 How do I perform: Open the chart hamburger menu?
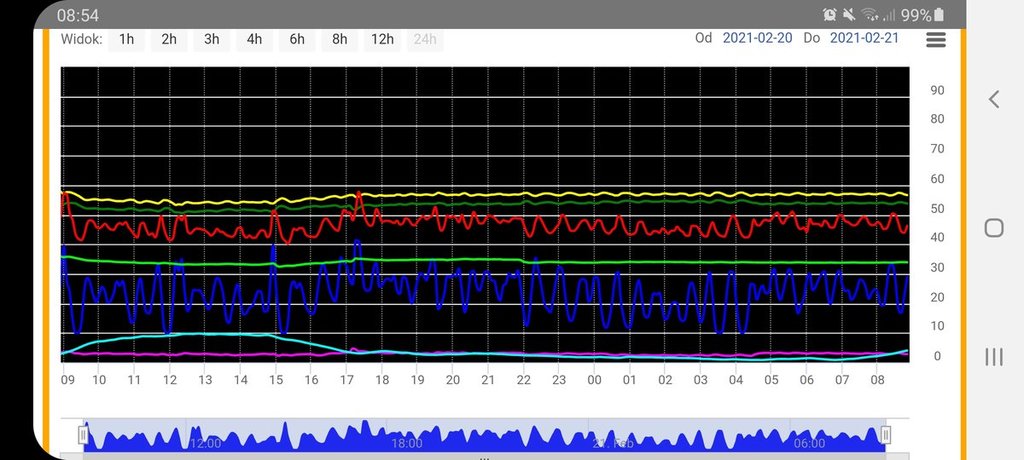(x=936, y=39)
